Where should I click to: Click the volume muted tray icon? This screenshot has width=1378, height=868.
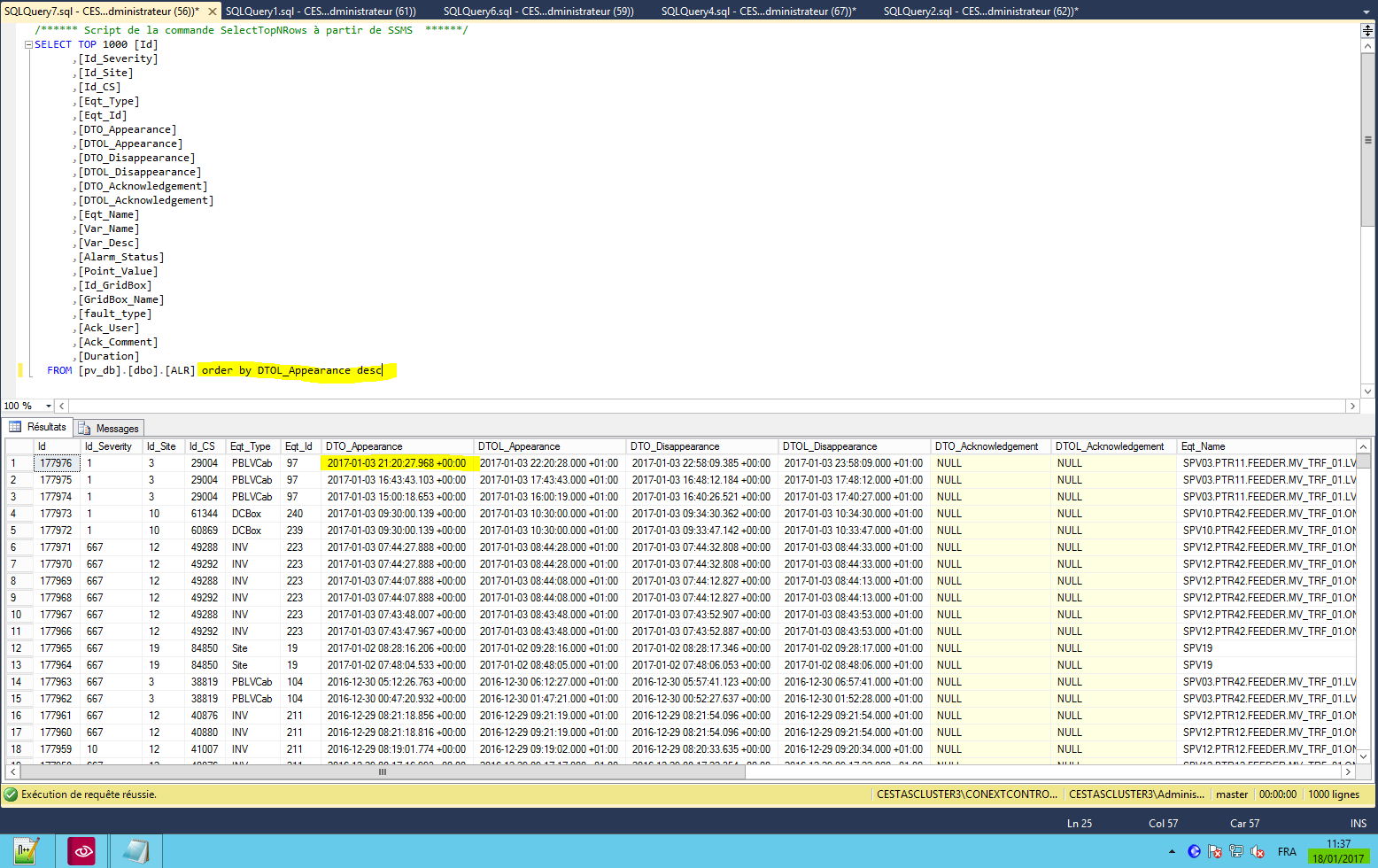click(1257, 852)
